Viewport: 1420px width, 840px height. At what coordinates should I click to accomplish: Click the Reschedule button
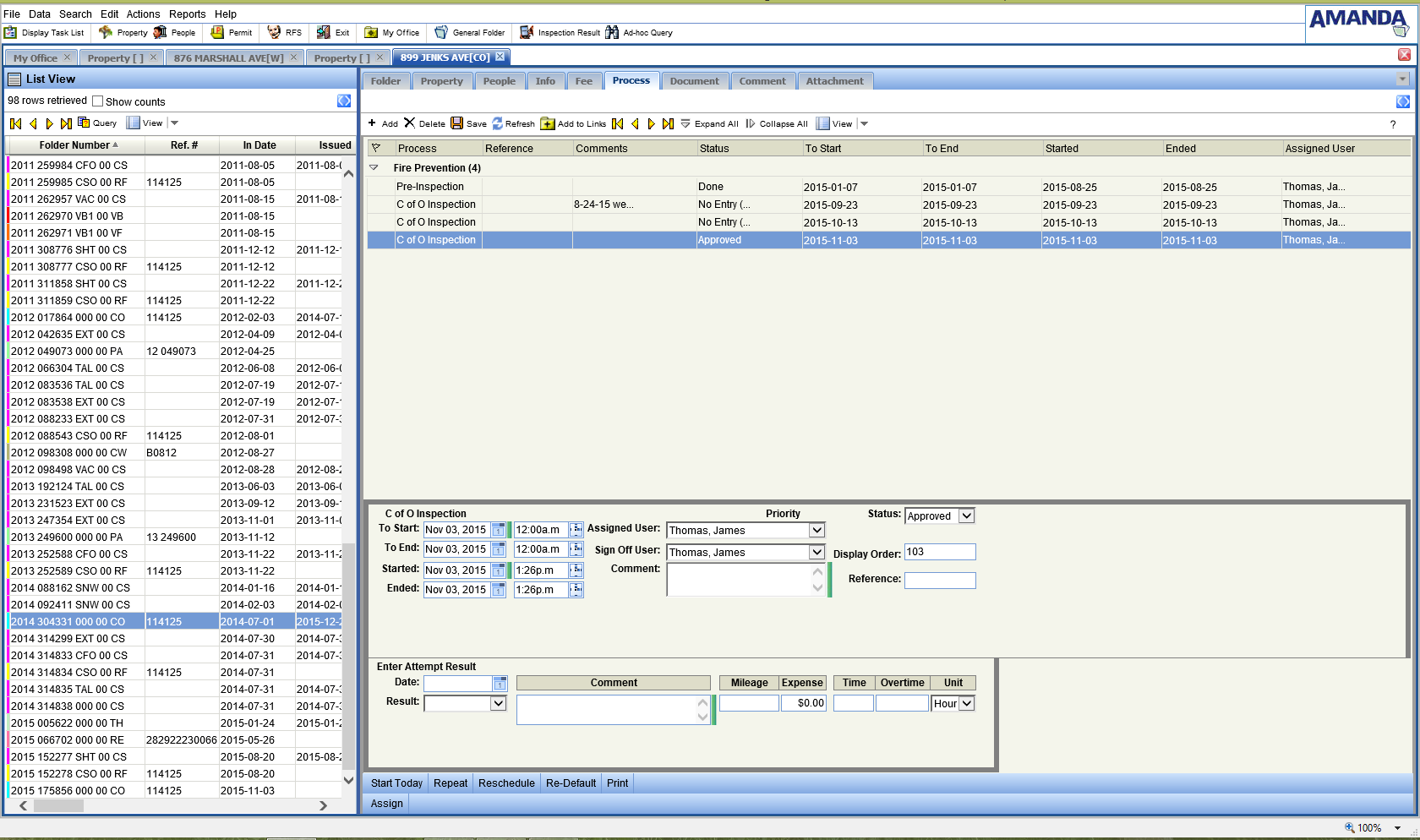click(506, 783)
